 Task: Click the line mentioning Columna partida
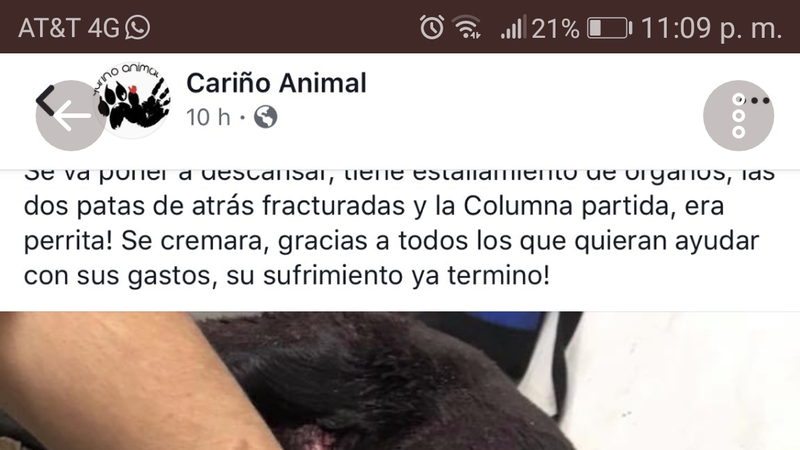(x=374, y=206)
